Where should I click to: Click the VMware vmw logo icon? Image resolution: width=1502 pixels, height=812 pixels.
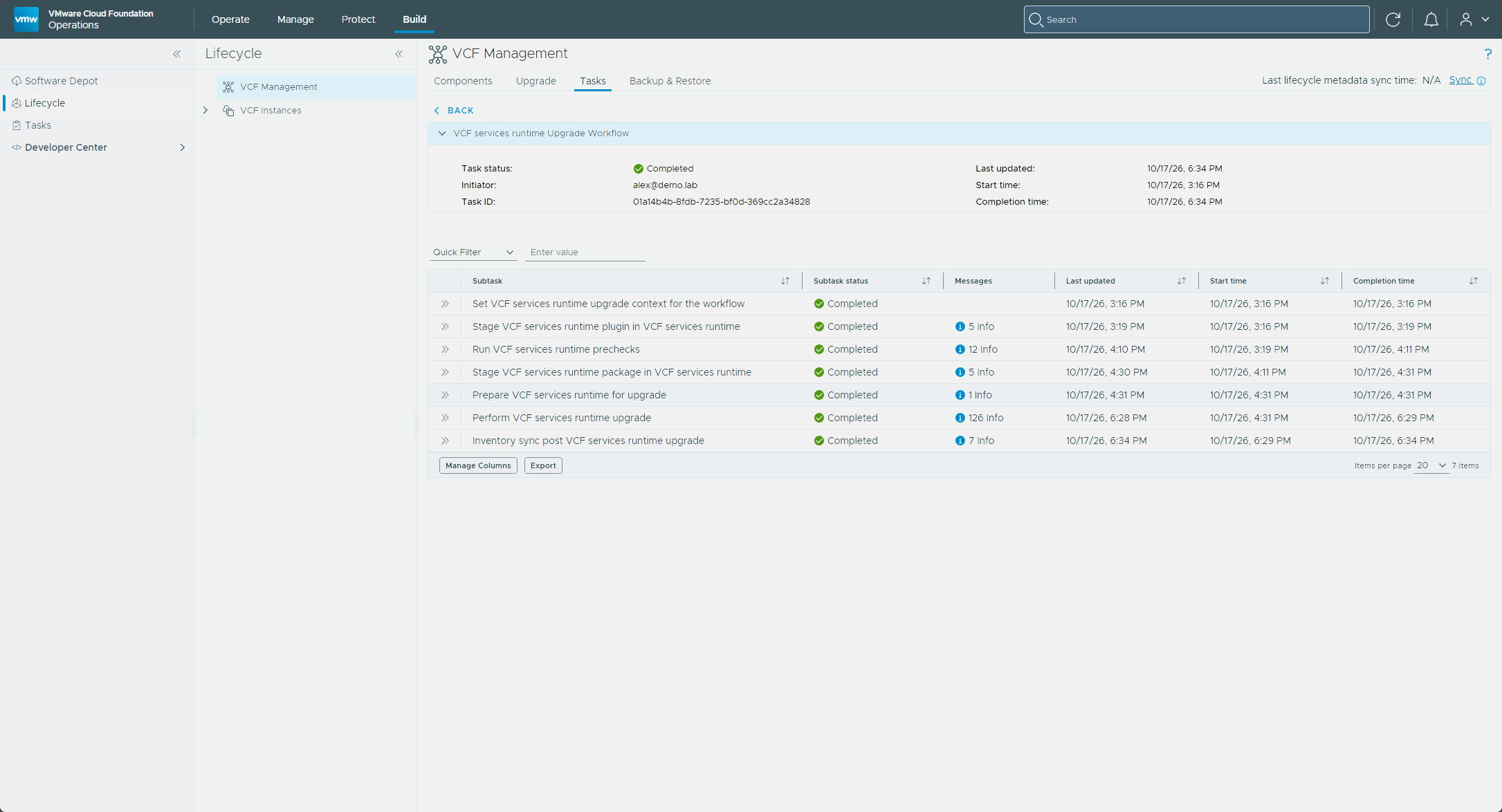coord(26,19)
